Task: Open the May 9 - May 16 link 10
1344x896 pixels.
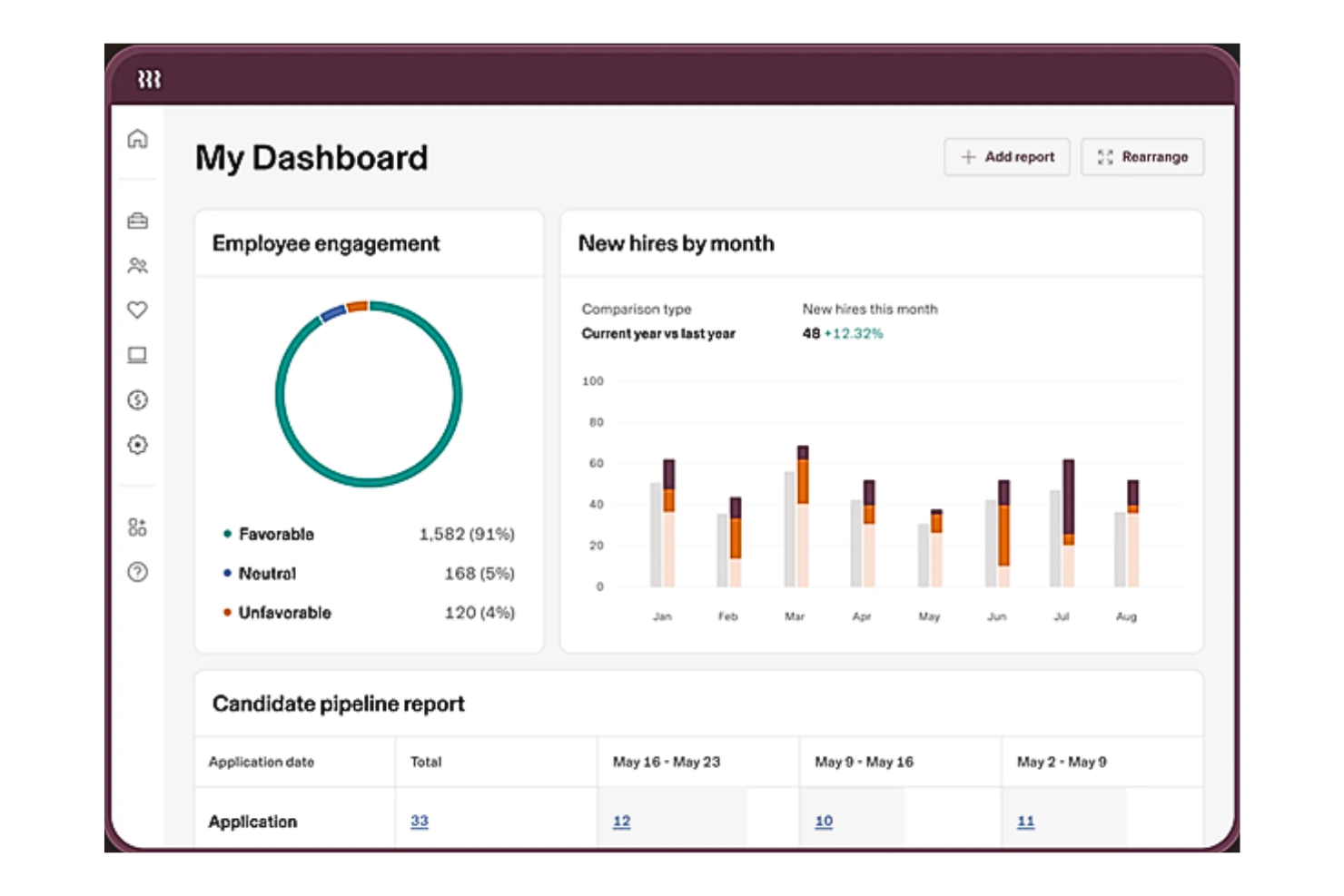Action: click(x=824, y=821)
